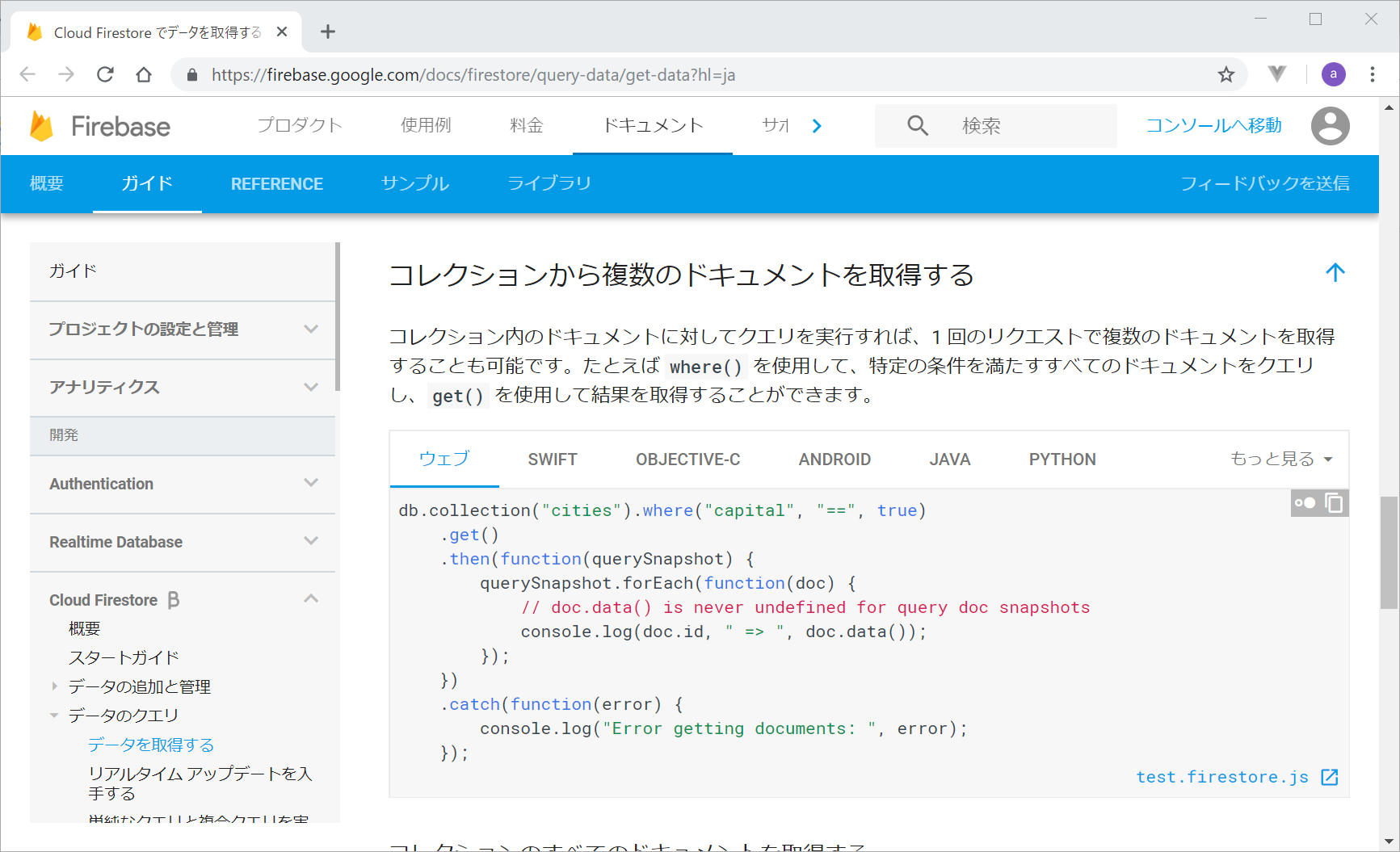Switch to the SWIFT code tab
Image resolution: width=1400 pixels, height=852 pixels.
click(553, 460)
